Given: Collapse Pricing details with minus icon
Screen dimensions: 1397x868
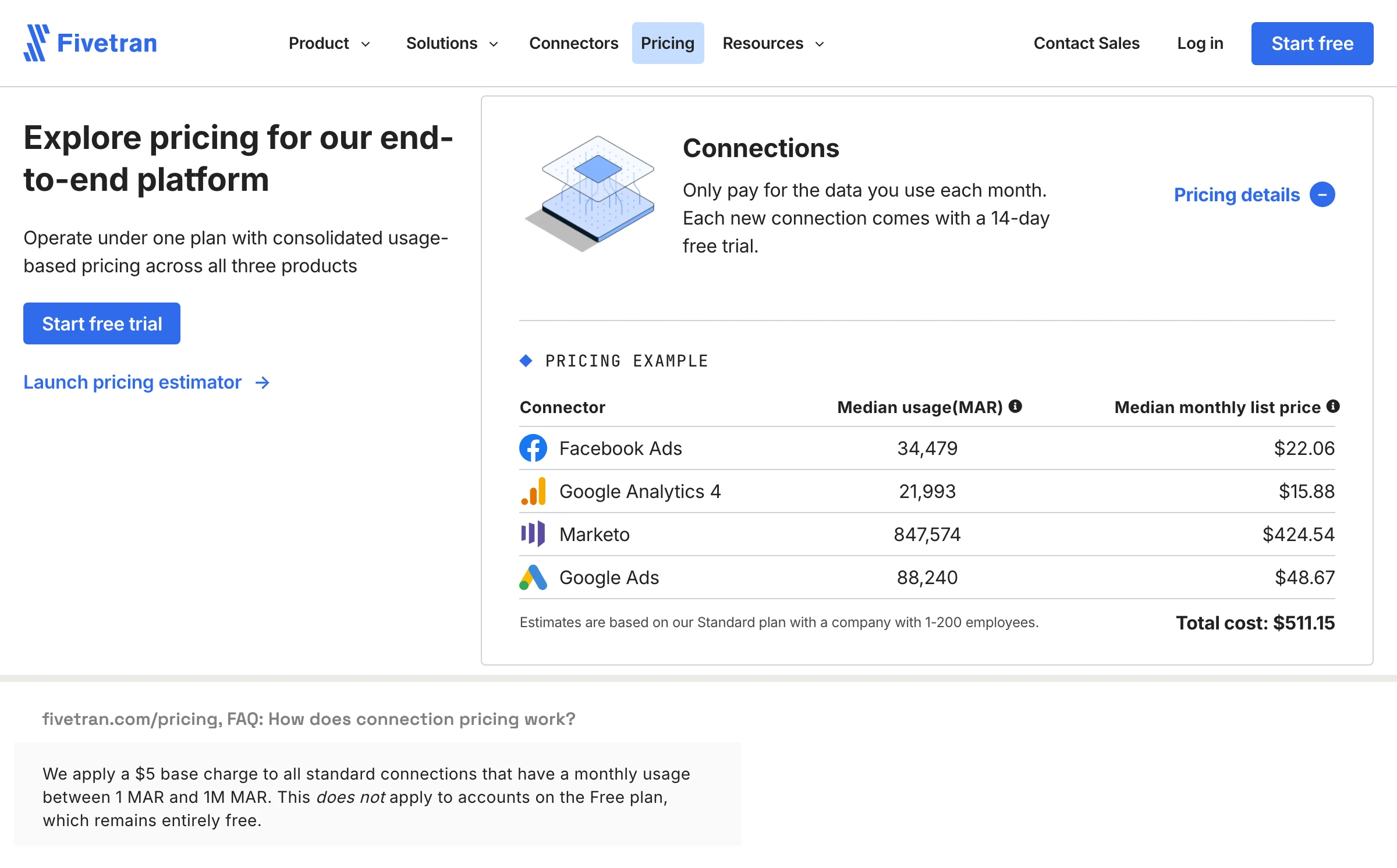Looking at the screenshot, I should click(x=1322, y=194).
